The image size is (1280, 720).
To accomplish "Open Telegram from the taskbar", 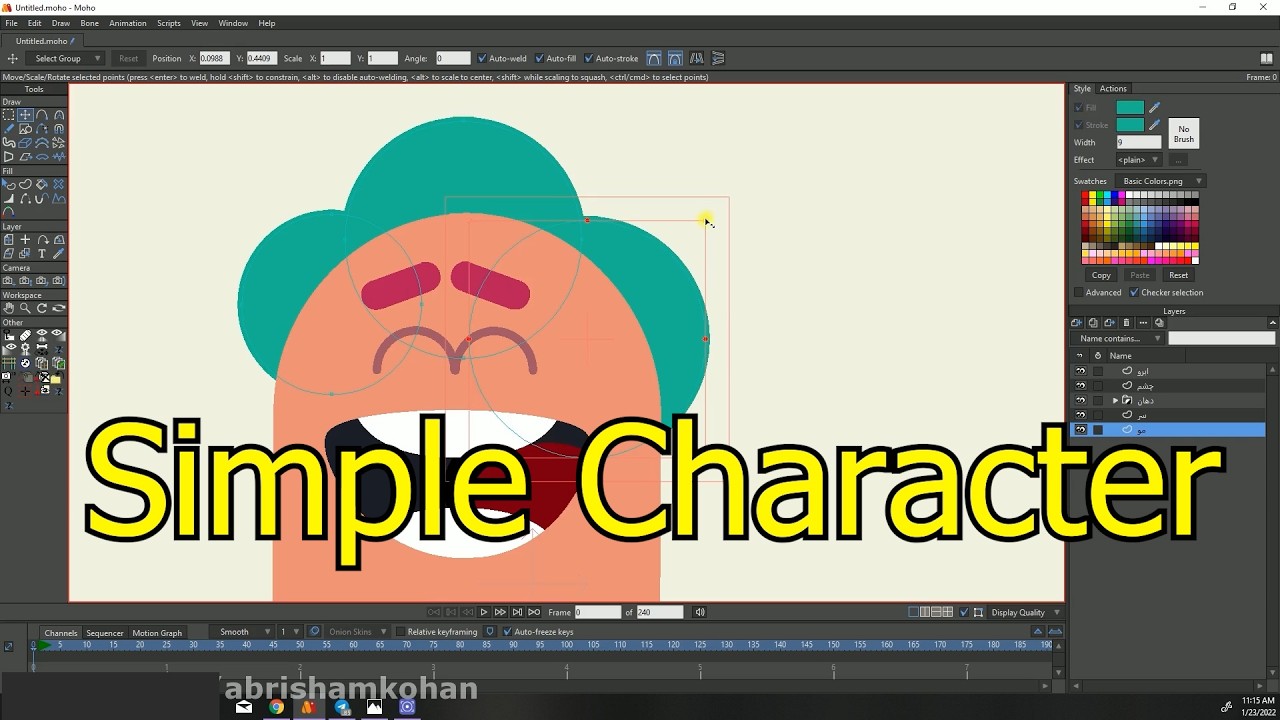I will click(342, 707).
